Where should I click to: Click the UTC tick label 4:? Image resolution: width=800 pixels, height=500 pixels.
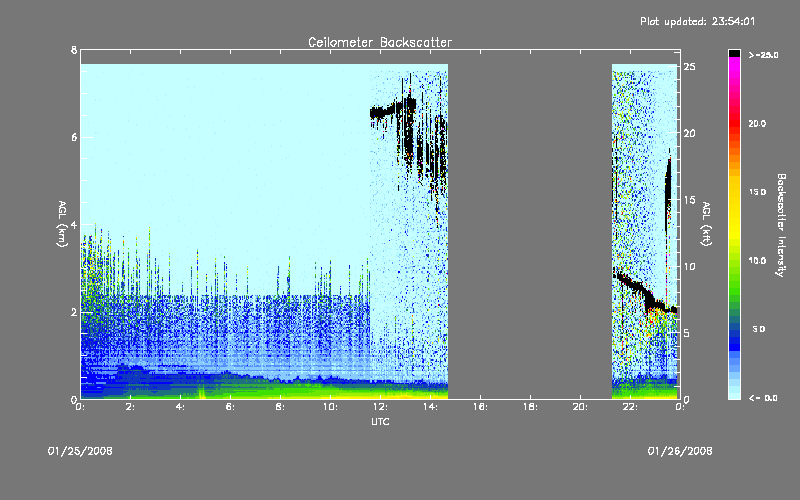click(180, 407)
